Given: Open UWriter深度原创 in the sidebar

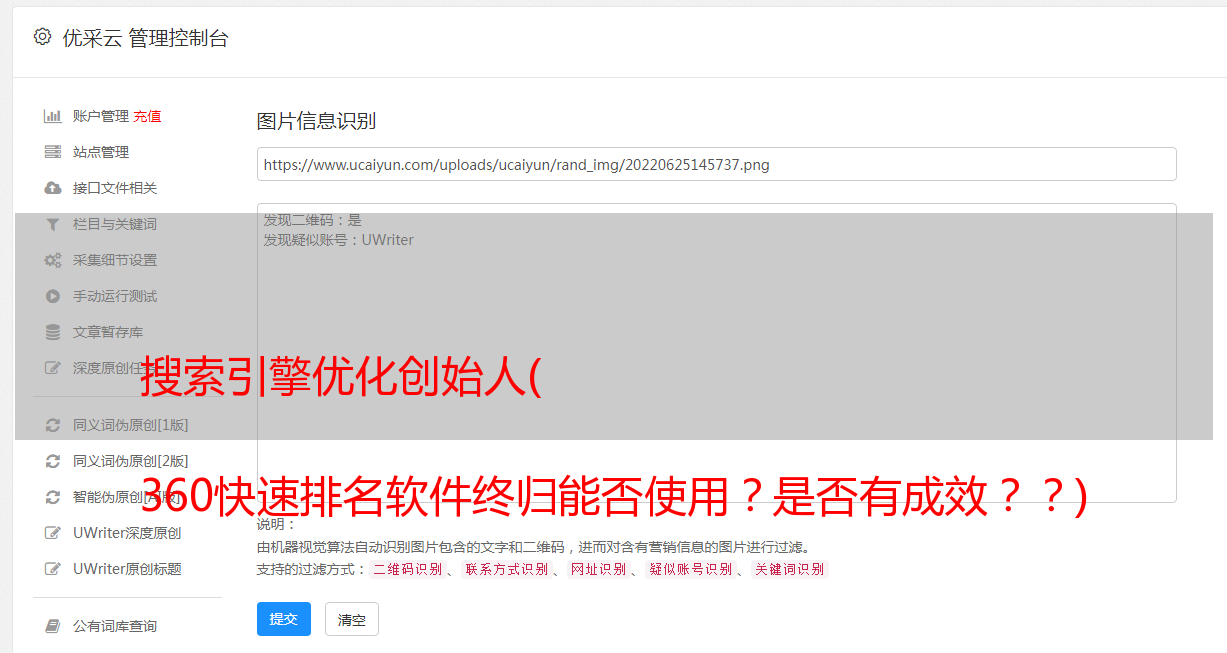Looking at the screenshot, I should pos(127,533).
